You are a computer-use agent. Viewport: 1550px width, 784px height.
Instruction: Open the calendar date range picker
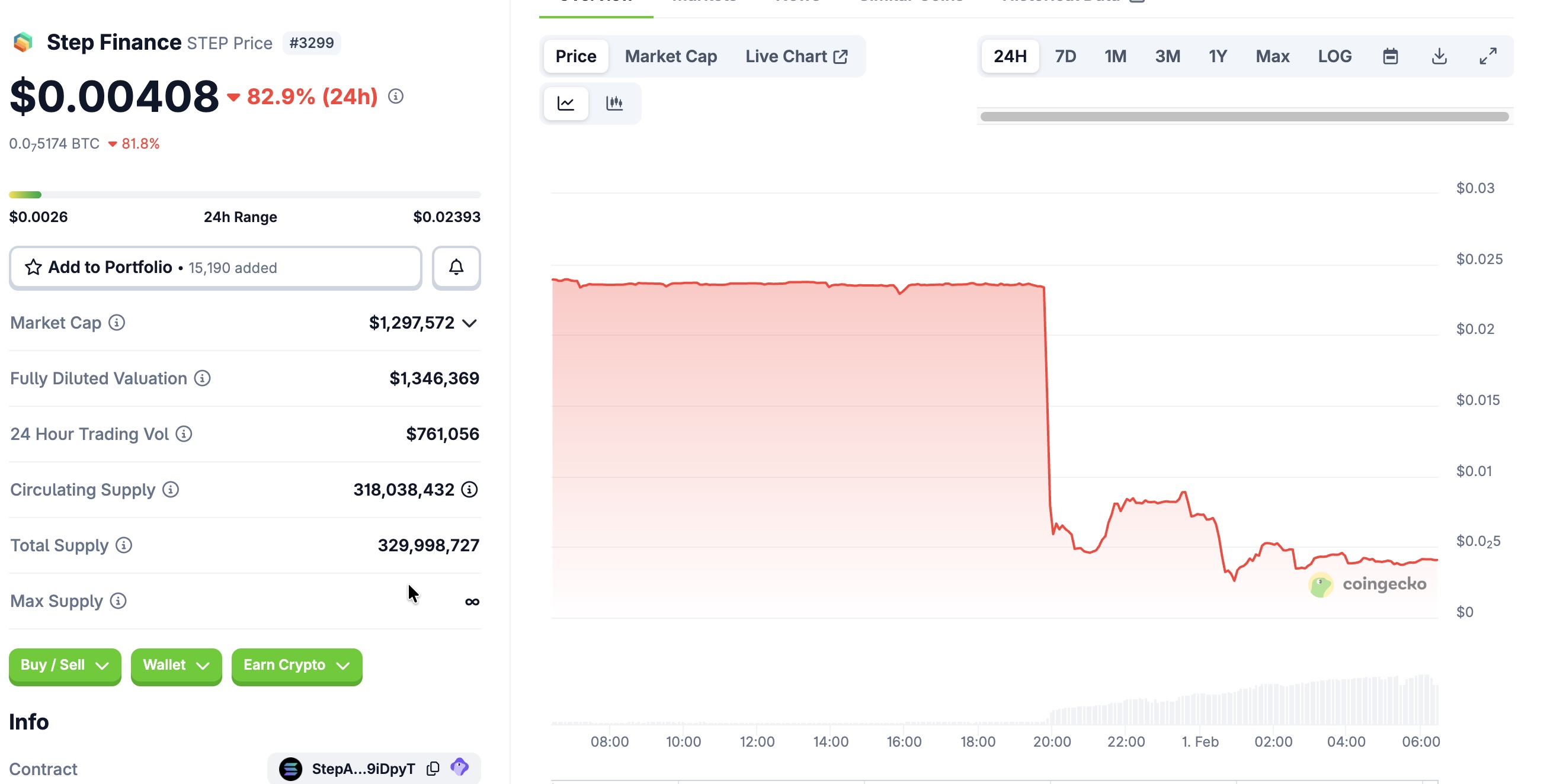click(x=1390, y=56)
